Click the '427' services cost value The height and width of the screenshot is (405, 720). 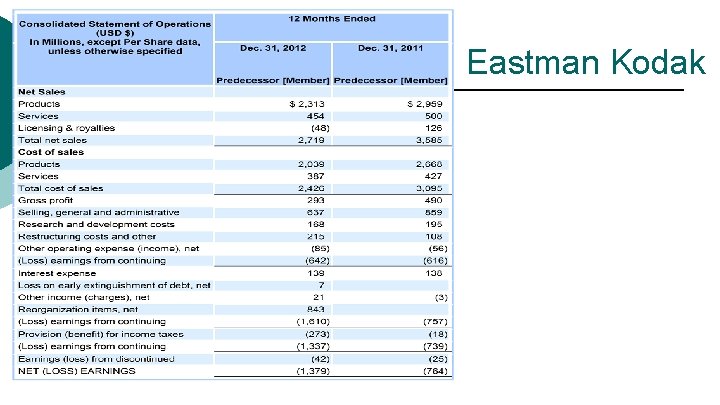(433, 176)
